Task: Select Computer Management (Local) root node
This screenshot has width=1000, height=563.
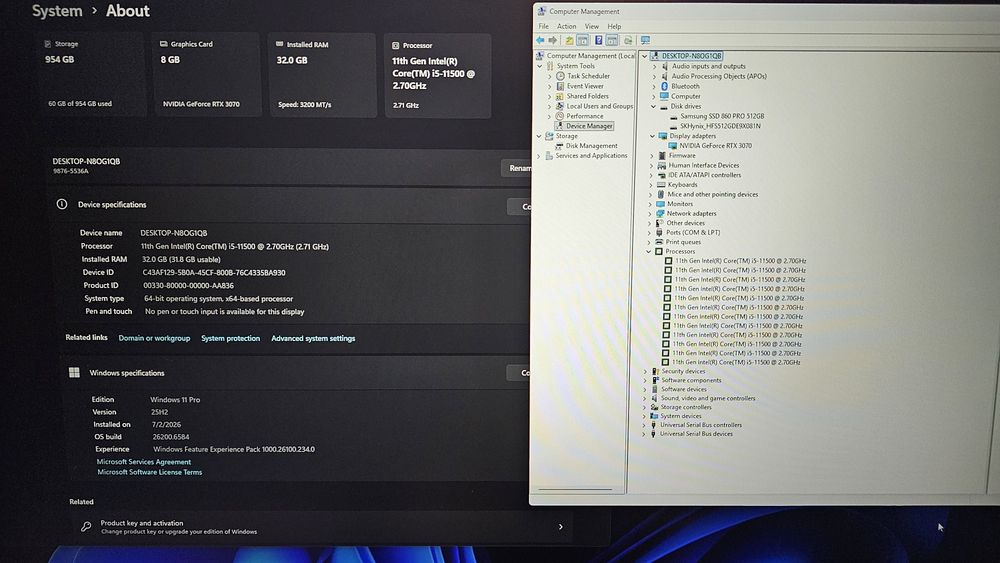Action: pos(591,56)
